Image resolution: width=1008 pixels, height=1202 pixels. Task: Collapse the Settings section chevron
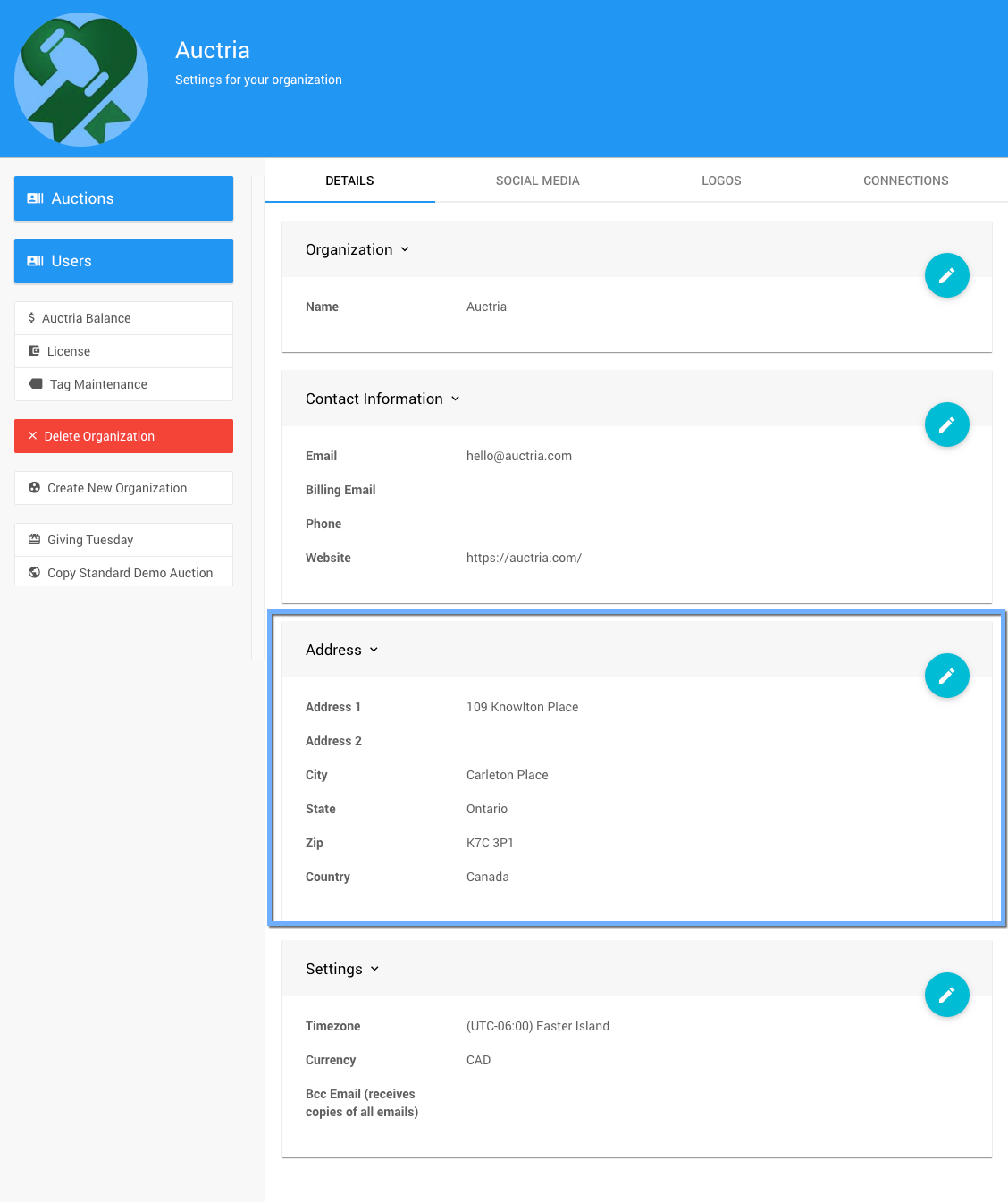click(374, 969)
